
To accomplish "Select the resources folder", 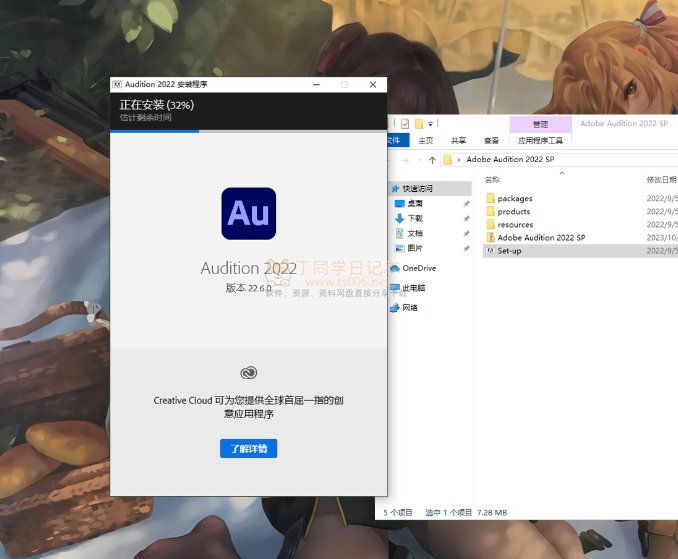I will (515, 225).
